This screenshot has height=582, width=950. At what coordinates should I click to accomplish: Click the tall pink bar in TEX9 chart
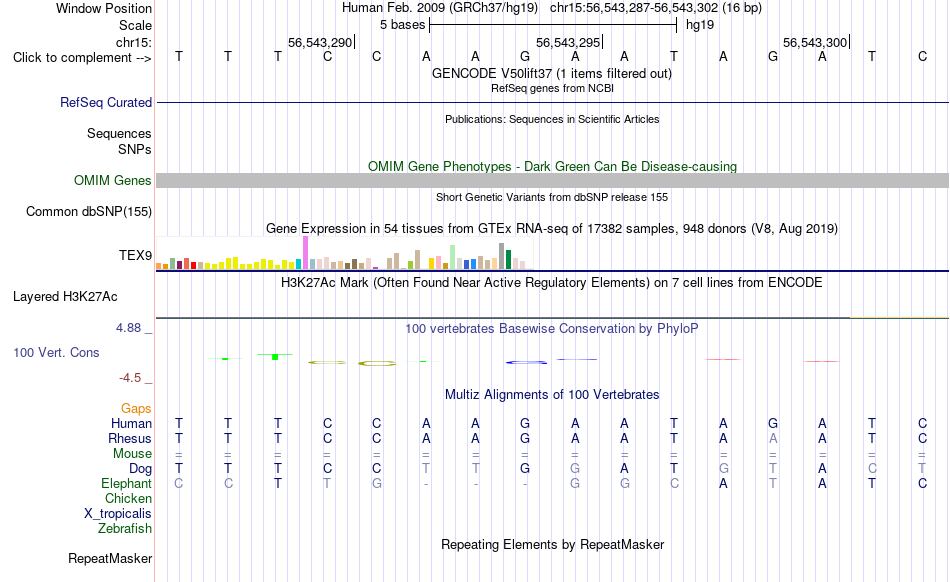click(305, 253)
